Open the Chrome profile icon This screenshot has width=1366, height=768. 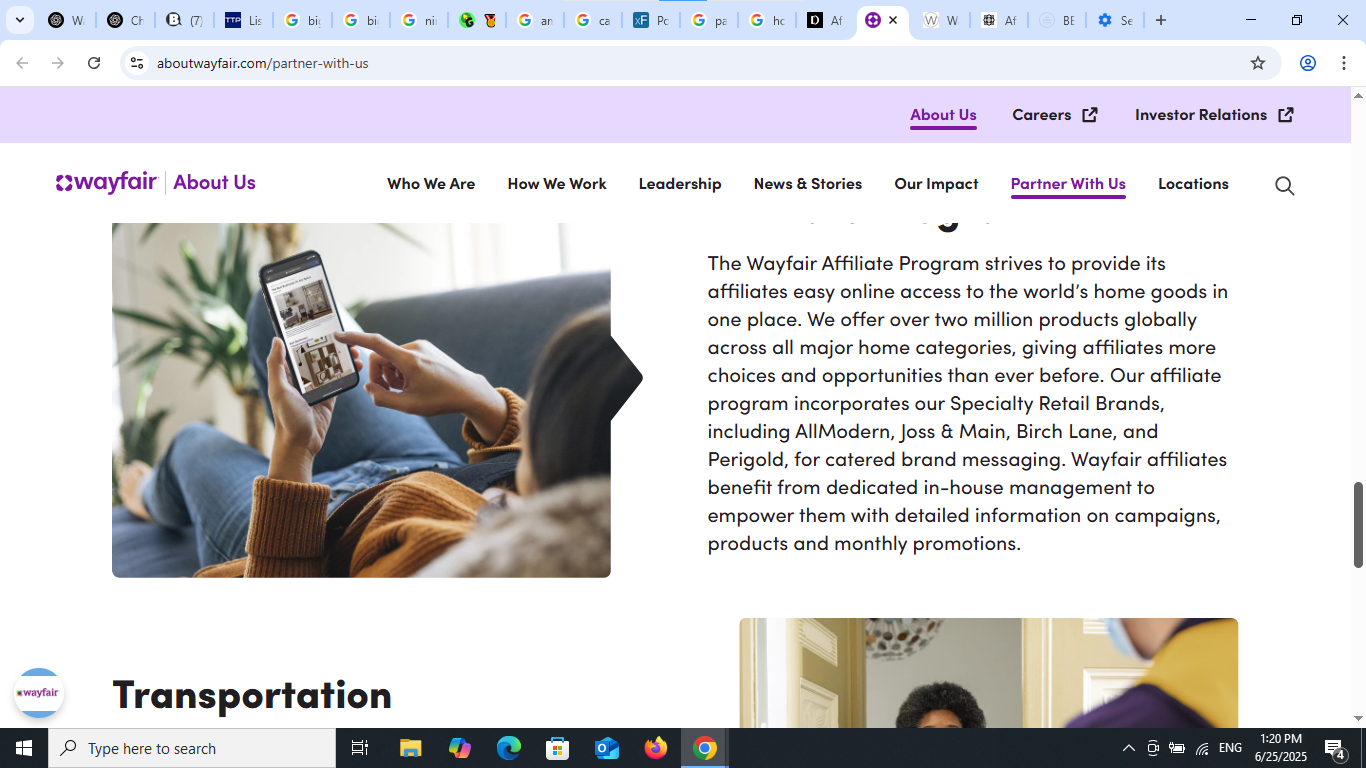(1307, 63)
